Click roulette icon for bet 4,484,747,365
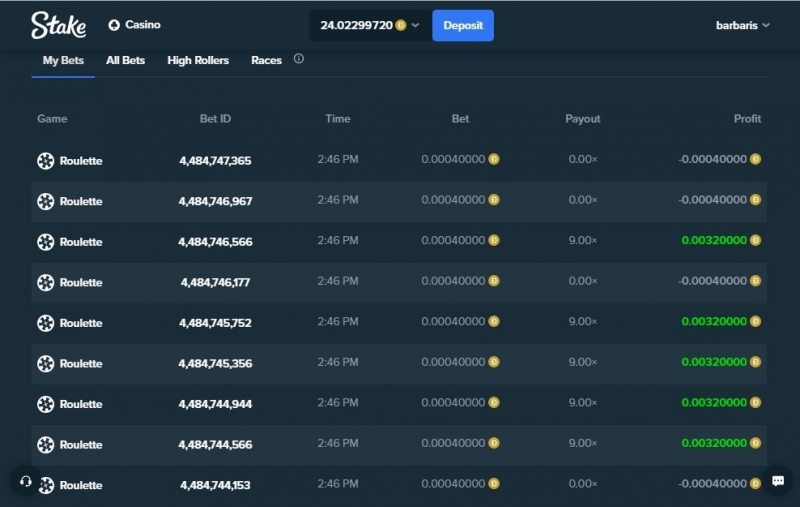 click(x=45, y=161)
